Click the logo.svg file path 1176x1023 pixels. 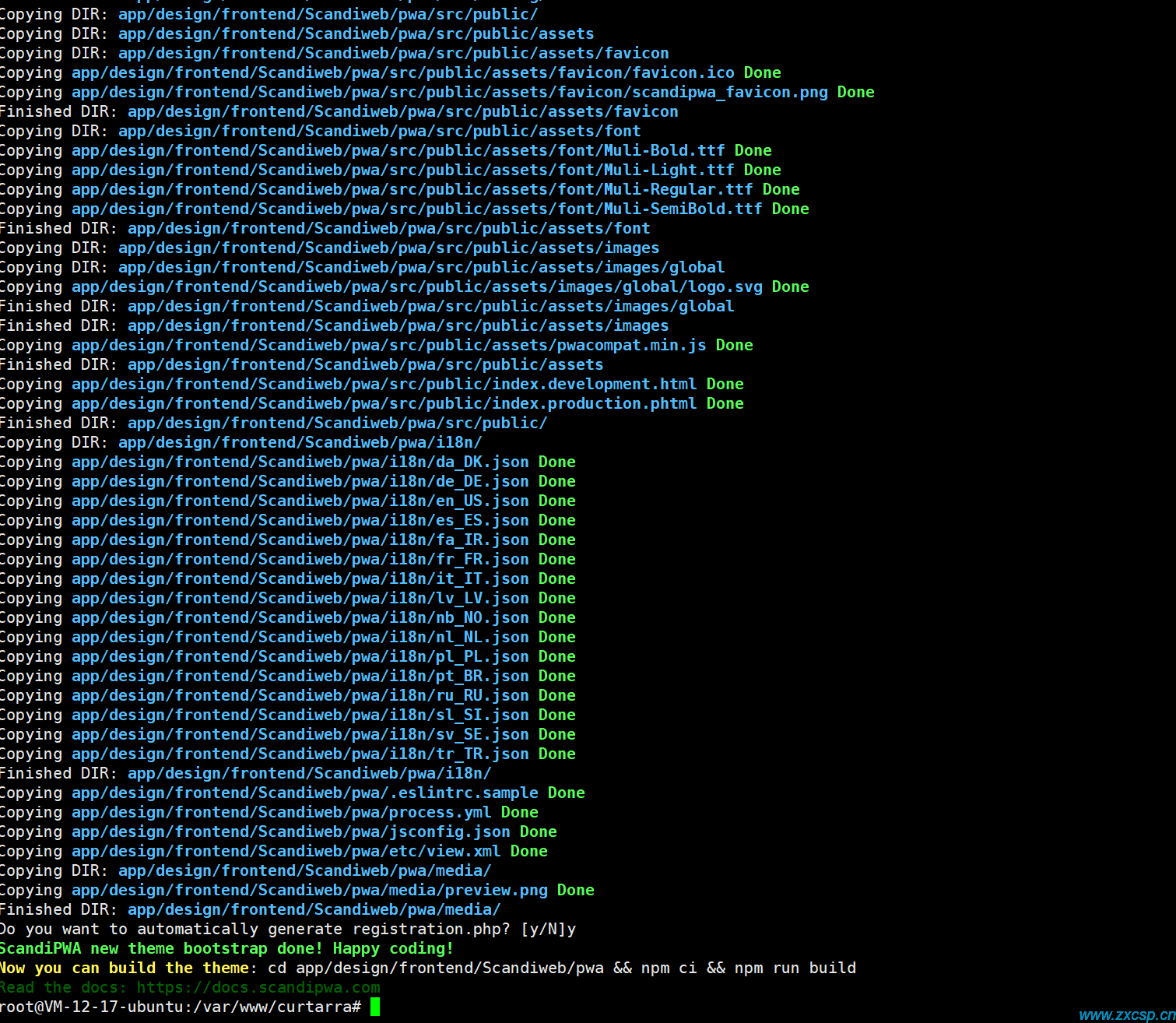click(417, 287)
